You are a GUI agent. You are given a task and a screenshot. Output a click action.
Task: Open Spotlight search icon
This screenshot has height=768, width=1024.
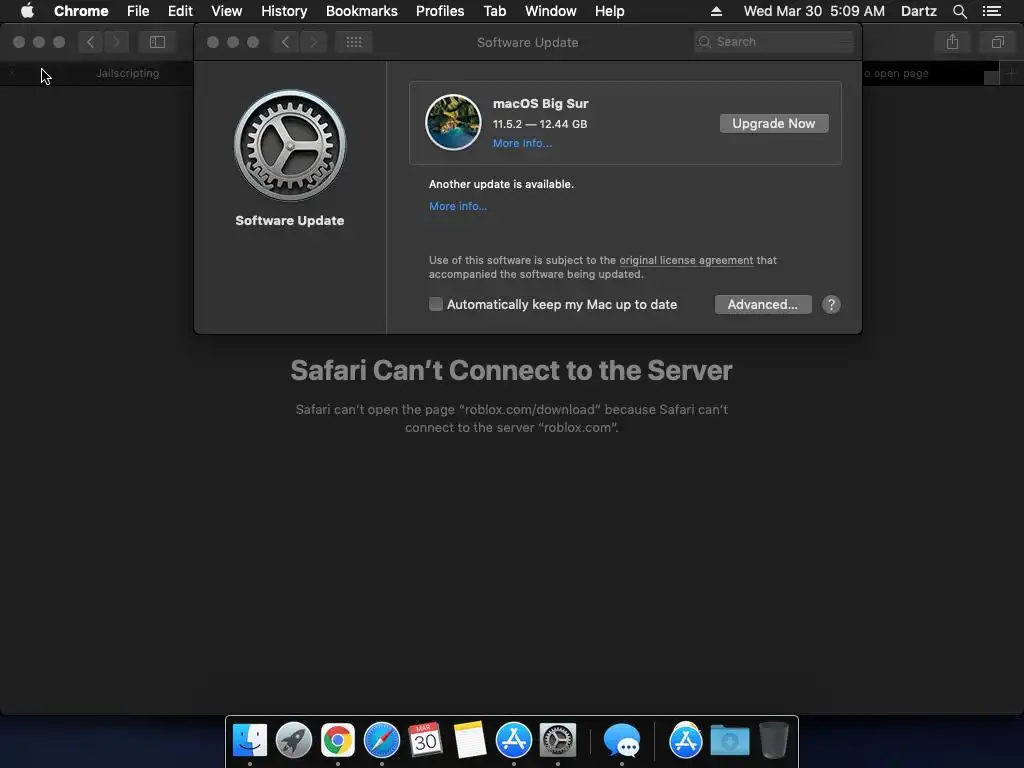click(x=960, y=11)
